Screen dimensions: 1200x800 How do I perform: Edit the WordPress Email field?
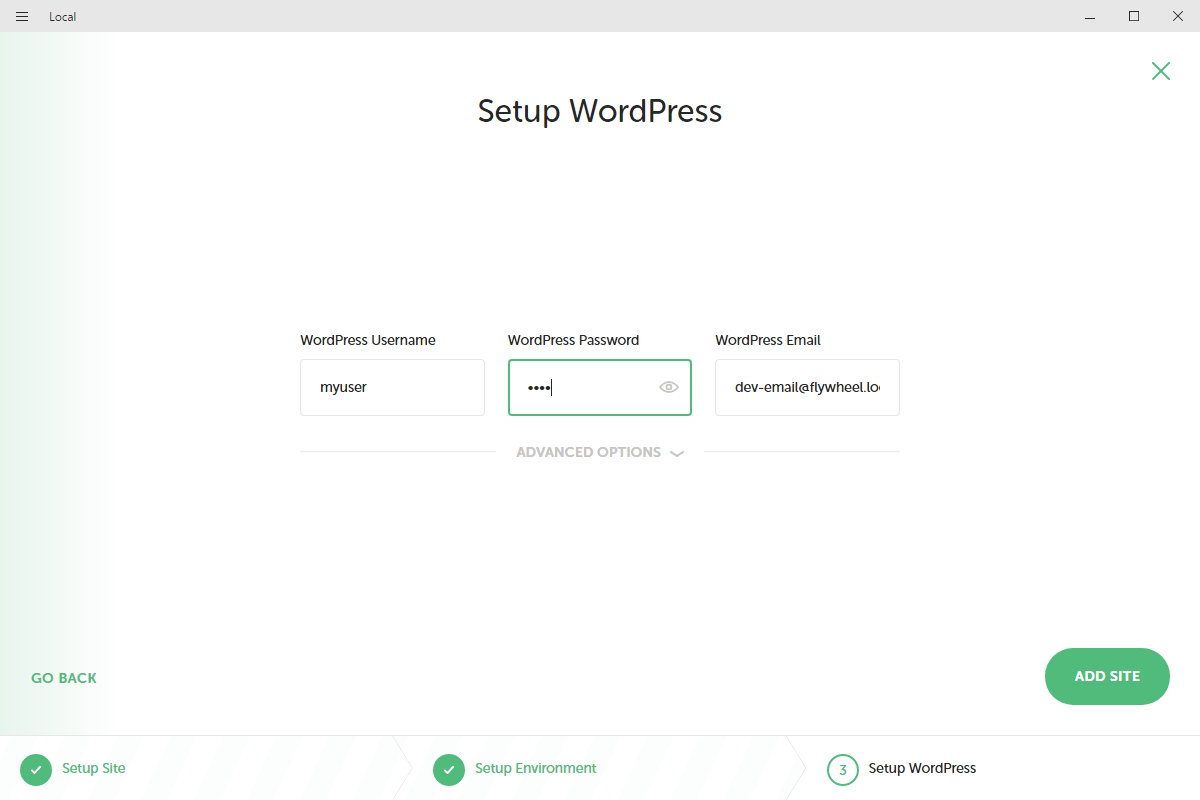[x=807, y=387]
